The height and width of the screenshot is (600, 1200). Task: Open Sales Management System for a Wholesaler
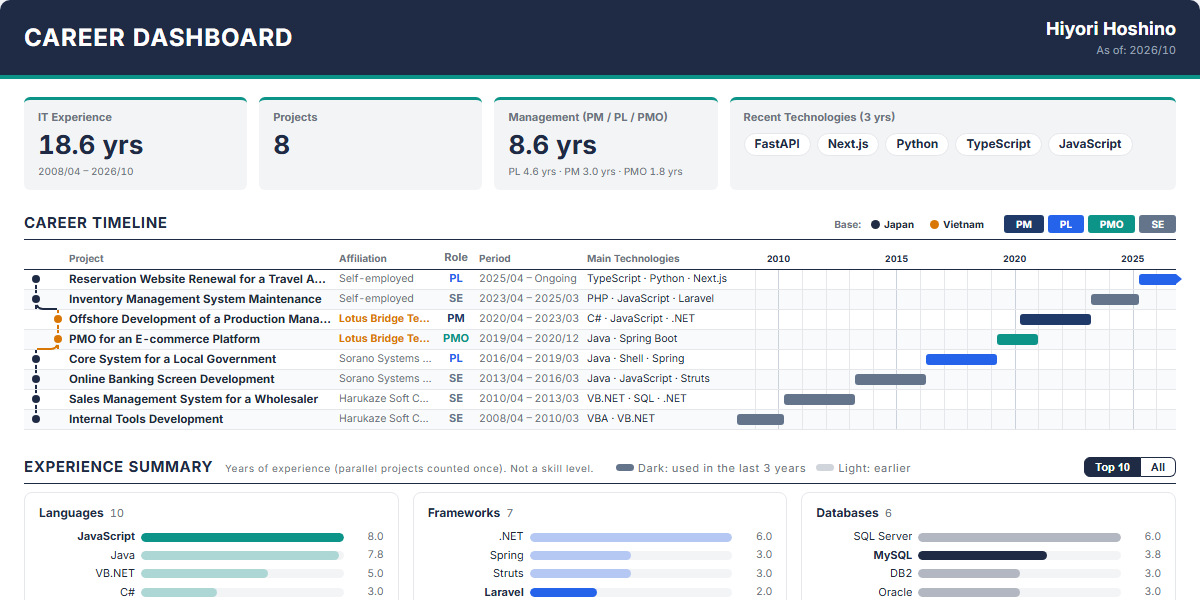tap(600, 399)
